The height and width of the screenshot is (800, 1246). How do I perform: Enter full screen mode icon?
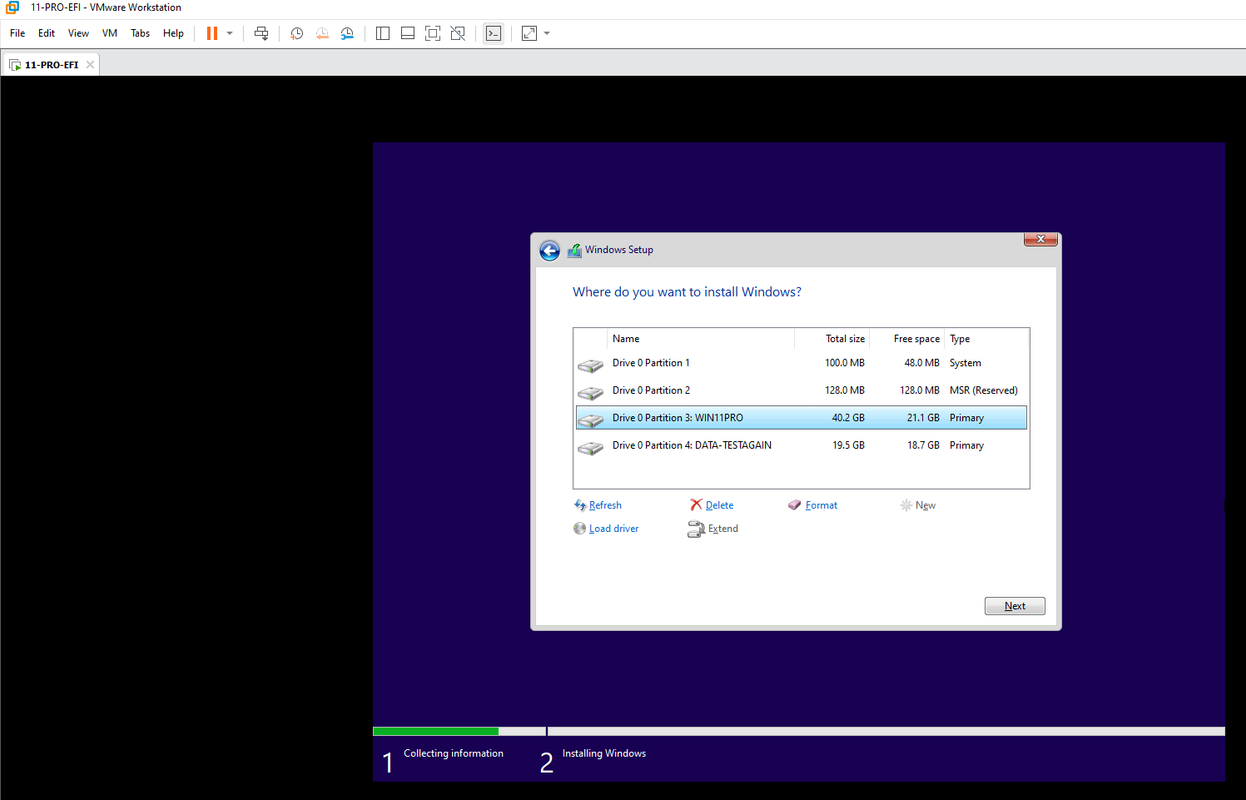(x=433, y=33)
